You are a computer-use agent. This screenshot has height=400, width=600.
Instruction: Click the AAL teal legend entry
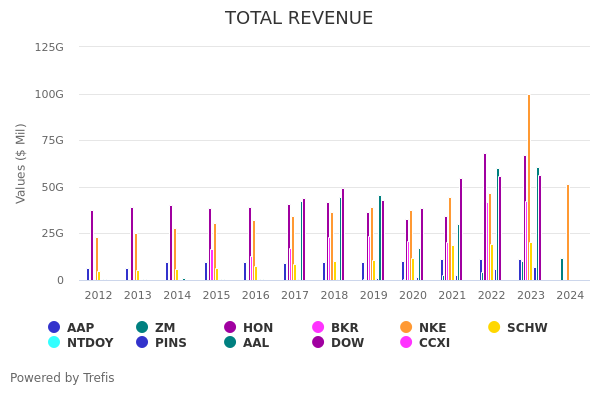pyautogui.click(x=230, y=343)
